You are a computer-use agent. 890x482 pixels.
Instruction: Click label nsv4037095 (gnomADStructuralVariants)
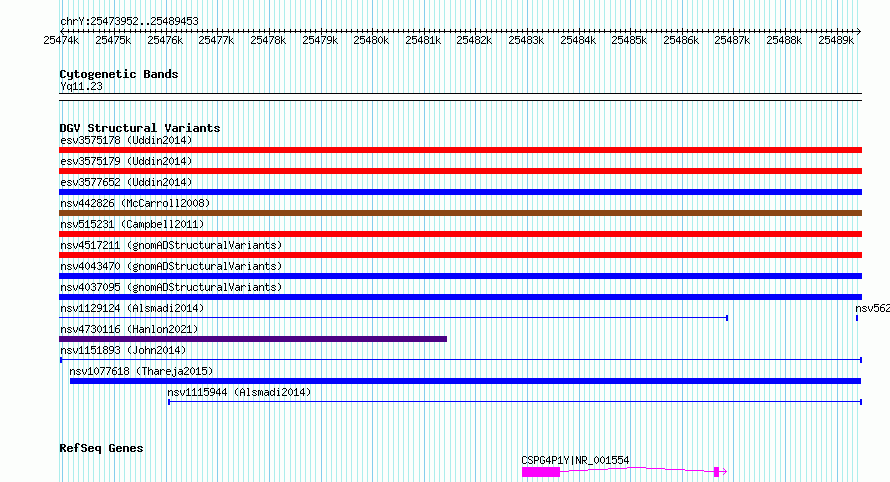pos(171,287)
